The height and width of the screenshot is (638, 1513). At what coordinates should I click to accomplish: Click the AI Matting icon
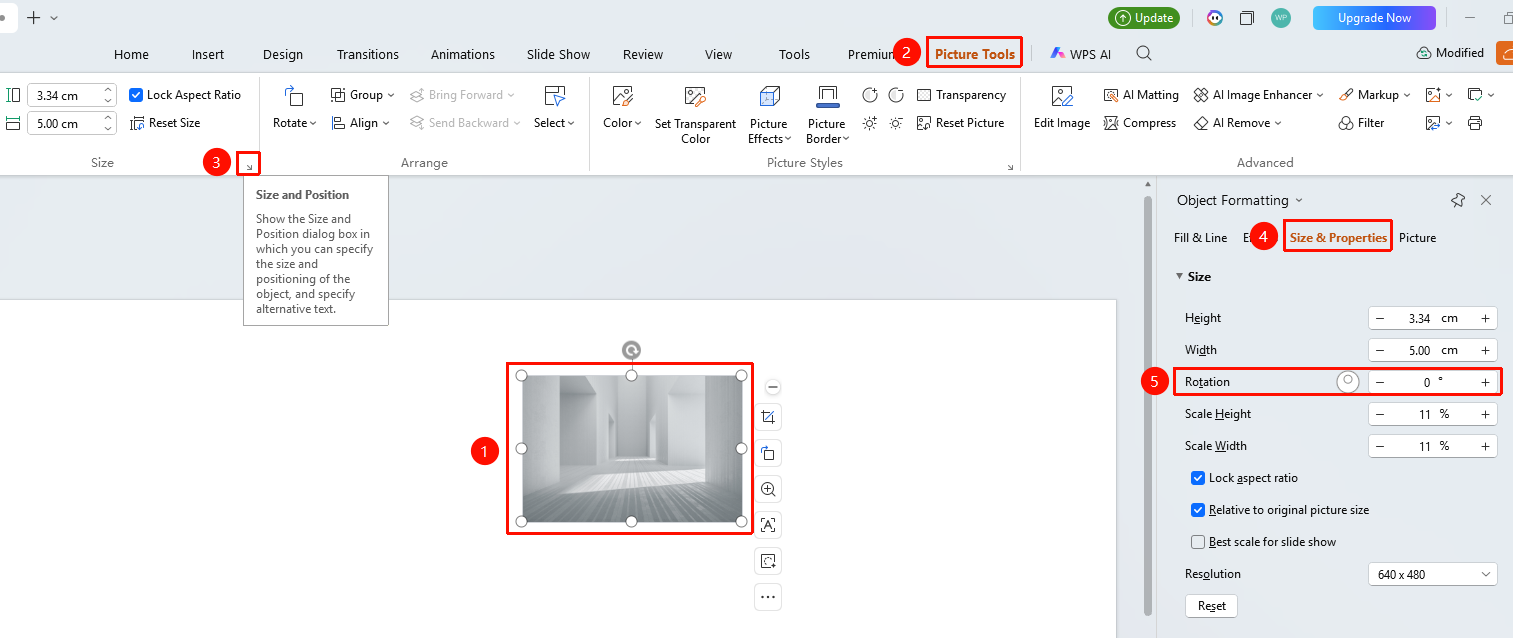click(1111, 95)
